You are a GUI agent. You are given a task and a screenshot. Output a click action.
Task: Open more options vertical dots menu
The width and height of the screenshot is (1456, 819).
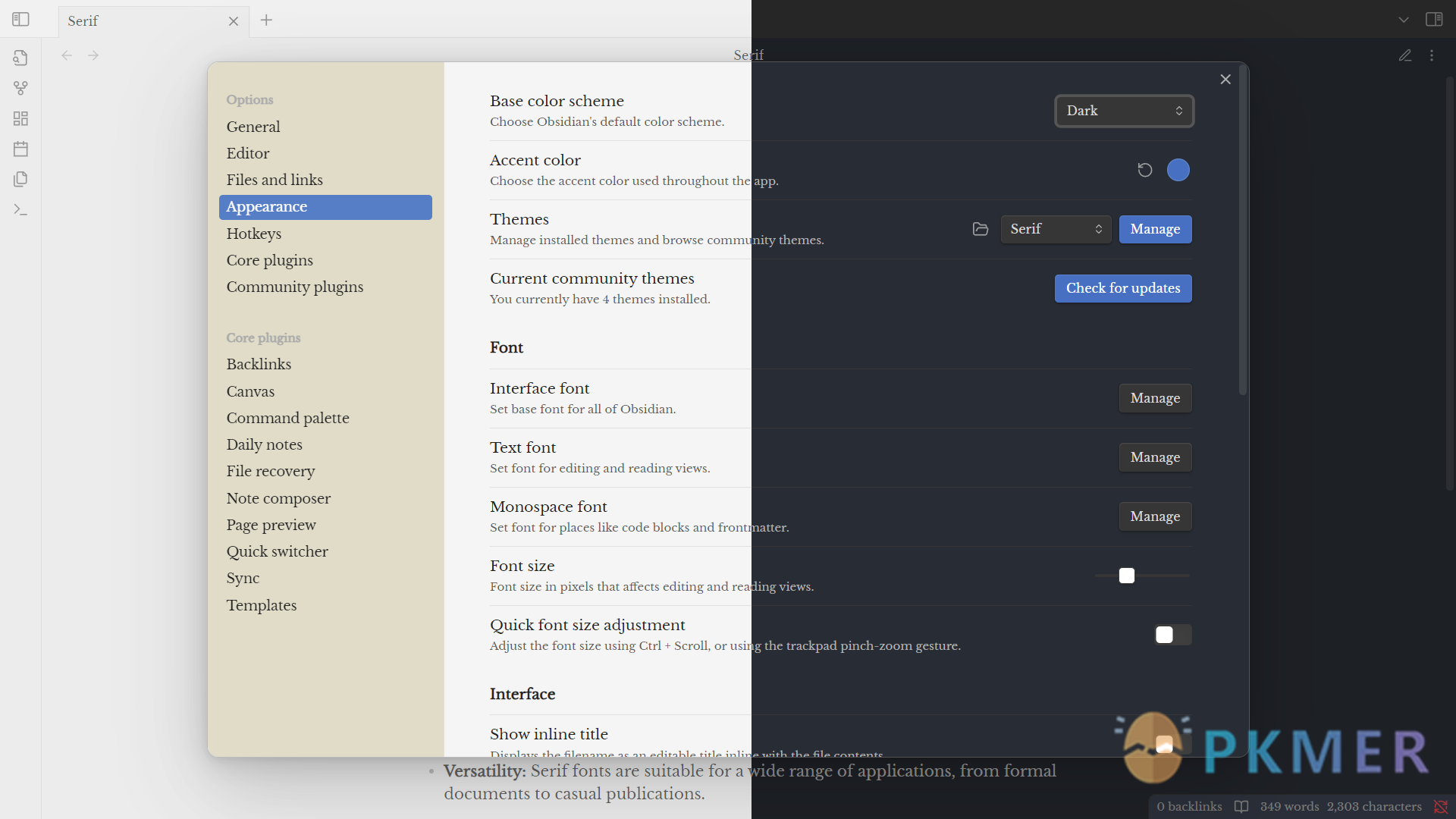click(x=1432, y=55)
